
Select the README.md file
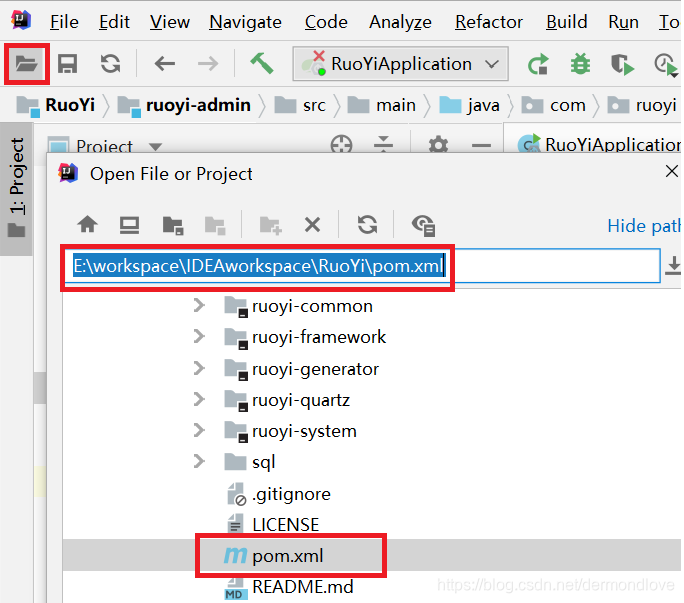point(372,587)
